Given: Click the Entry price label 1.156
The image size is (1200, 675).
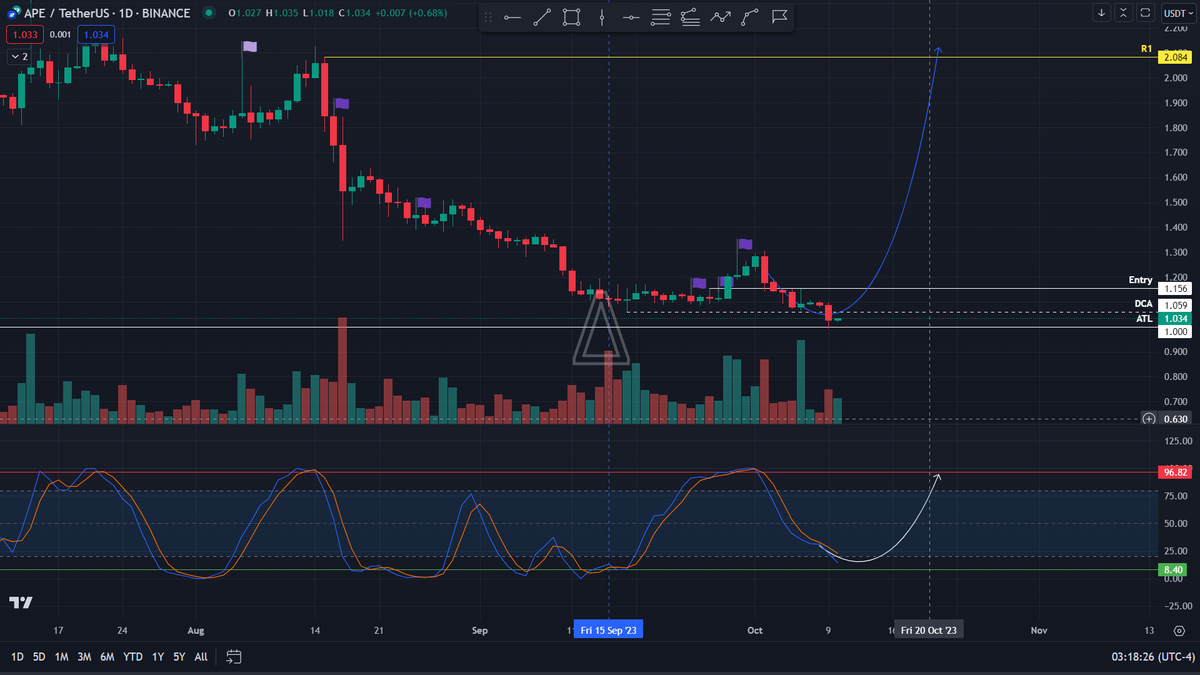Looking at the screenshot, I should coord(1175,288).
